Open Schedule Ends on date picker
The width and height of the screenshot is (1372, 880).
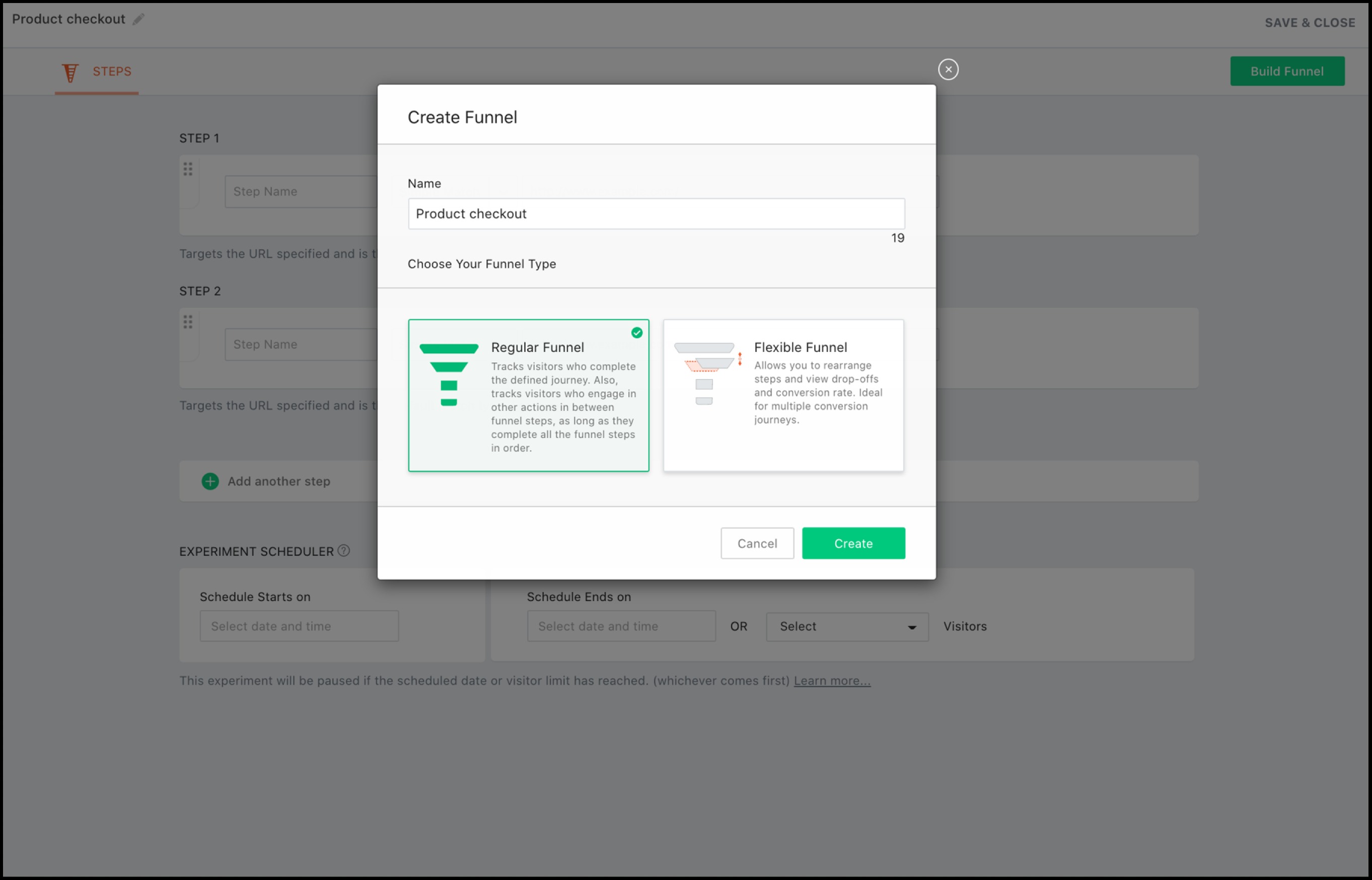(621, 626)
